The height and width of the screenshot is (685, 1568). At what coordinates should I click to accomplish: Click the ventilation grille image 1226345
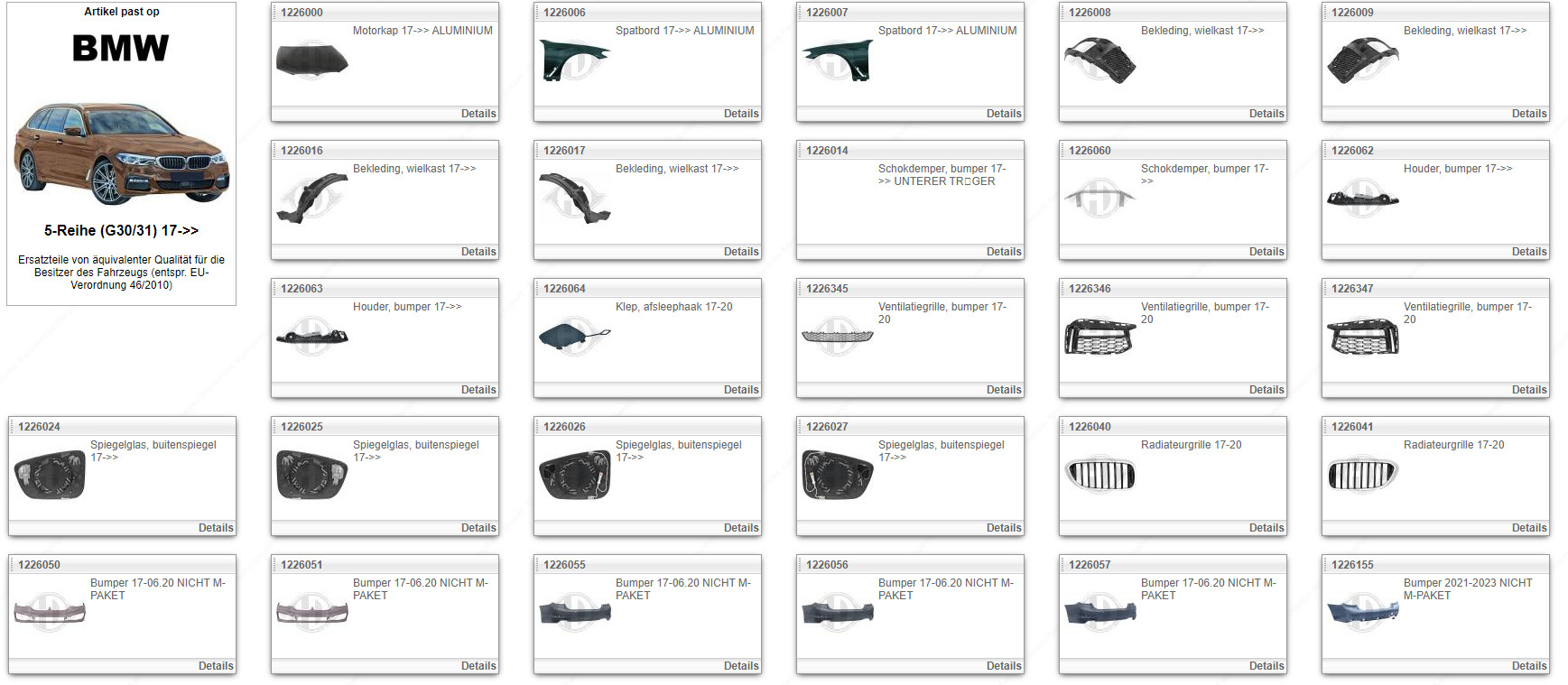coord(838,337)
